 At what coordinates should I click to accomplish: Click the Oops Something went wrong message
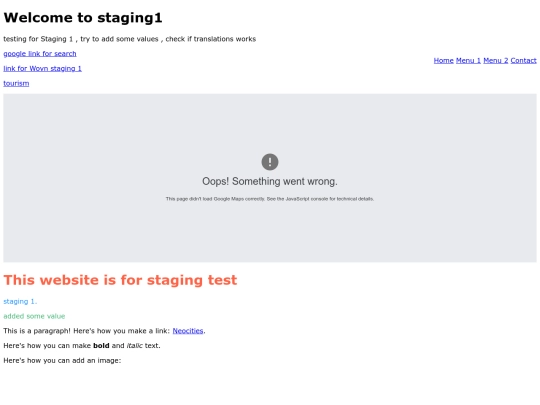tap(270, 181)
